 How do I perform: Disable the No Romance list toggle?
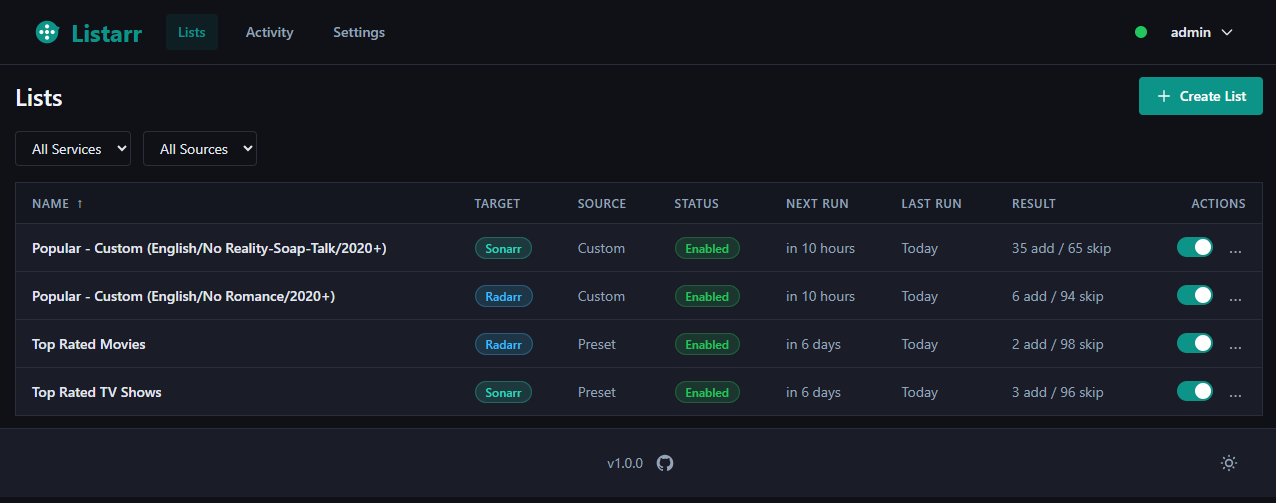click(x=1195, y=295)
